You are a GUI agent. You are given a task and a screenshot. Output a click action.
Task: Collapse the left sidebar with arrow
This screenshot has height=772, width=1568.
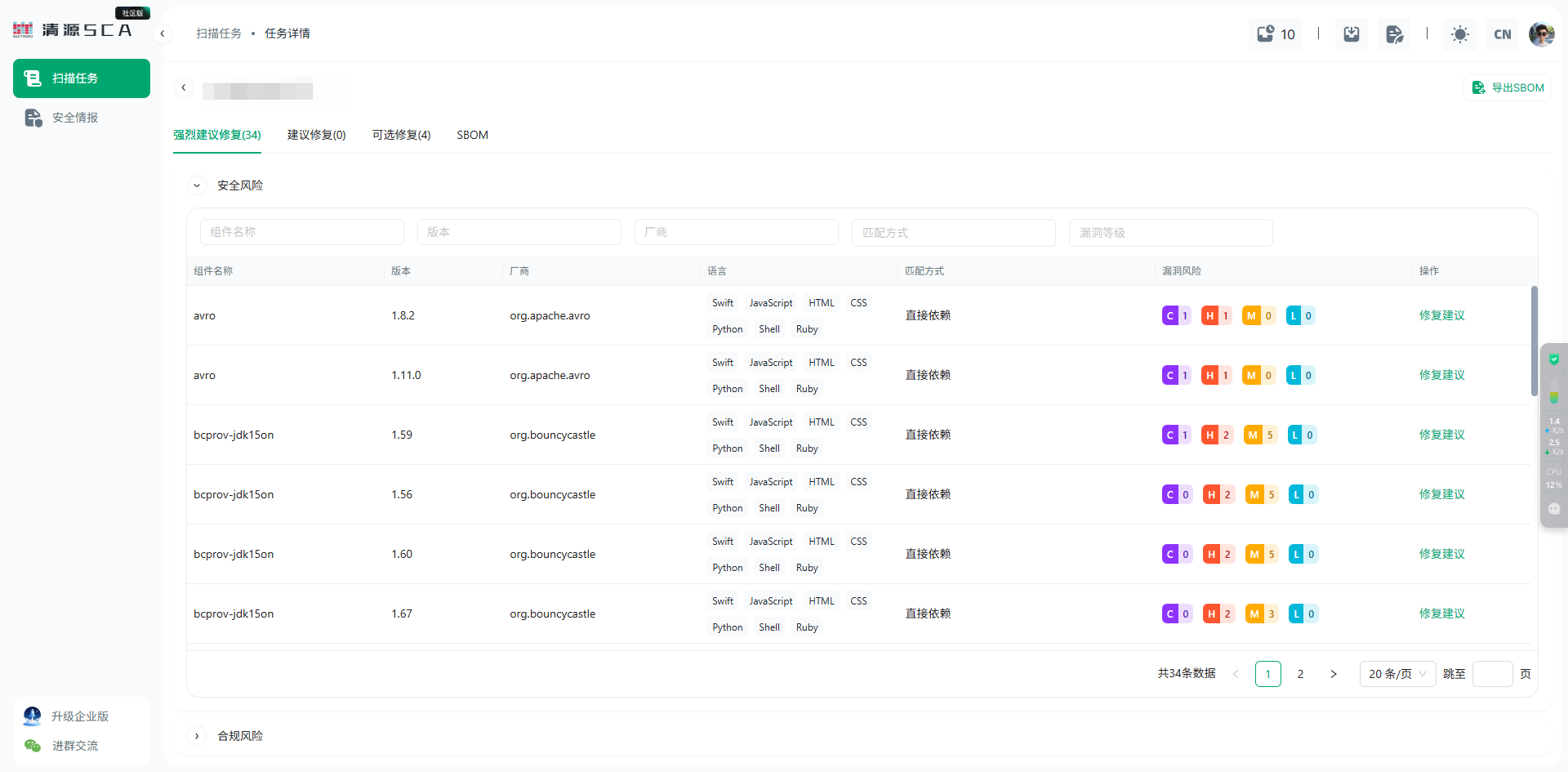click(163, 33)
